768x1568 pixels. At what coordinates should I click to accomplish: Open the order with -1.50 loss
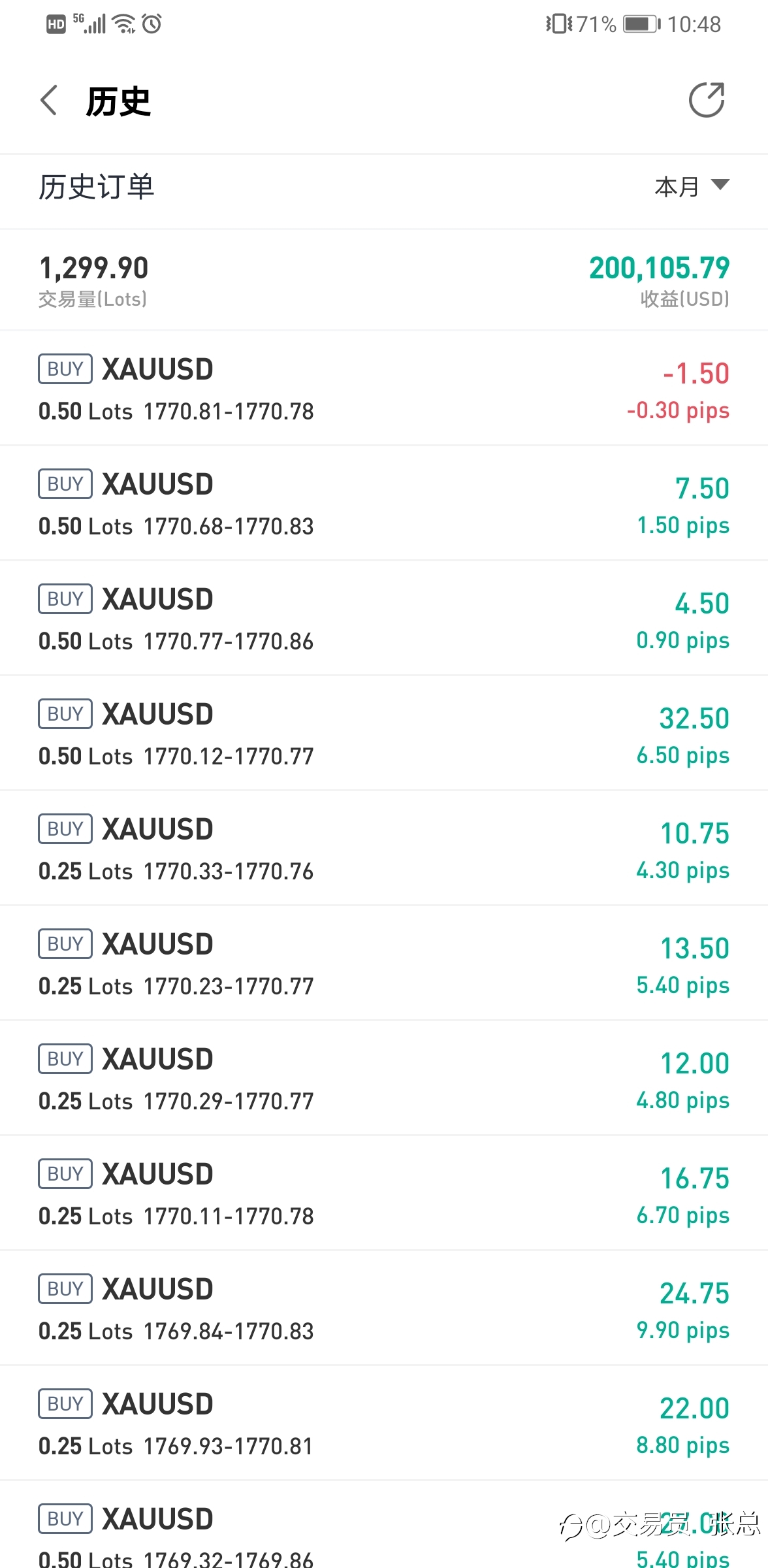(384, 389)
